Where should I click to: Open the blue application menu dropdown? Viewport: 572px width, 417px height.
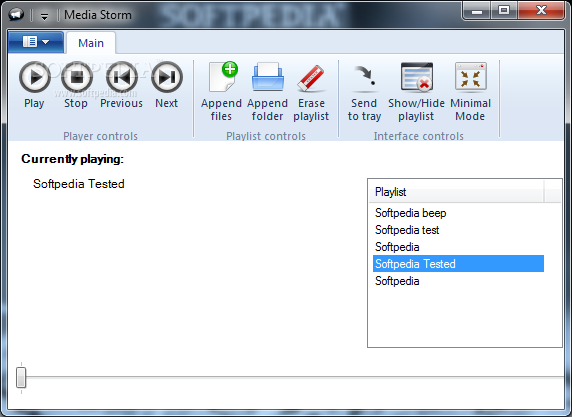36,42
